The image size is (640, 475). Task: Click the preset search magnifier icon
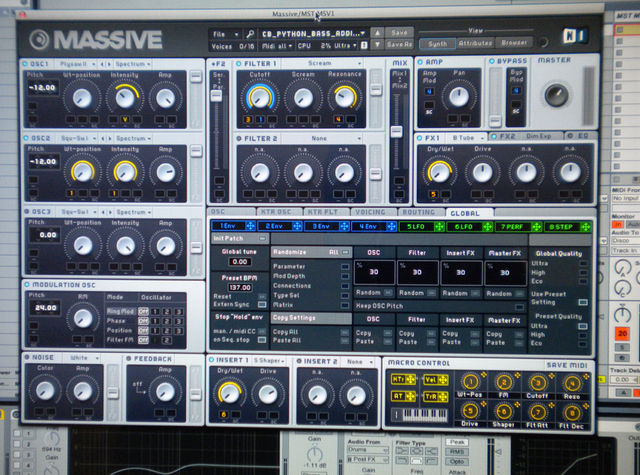[250, 33]
